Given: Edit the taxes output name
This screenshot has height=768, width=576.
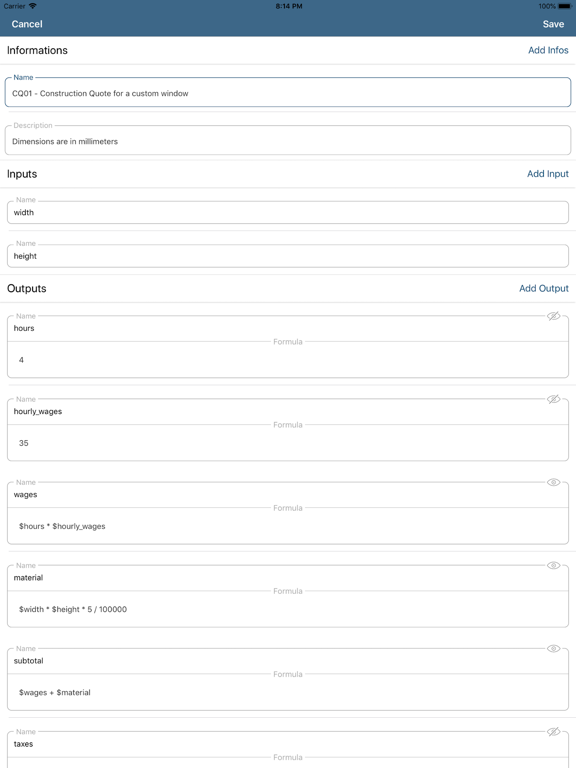Looking at the screenshot, I should coord(288,744).
